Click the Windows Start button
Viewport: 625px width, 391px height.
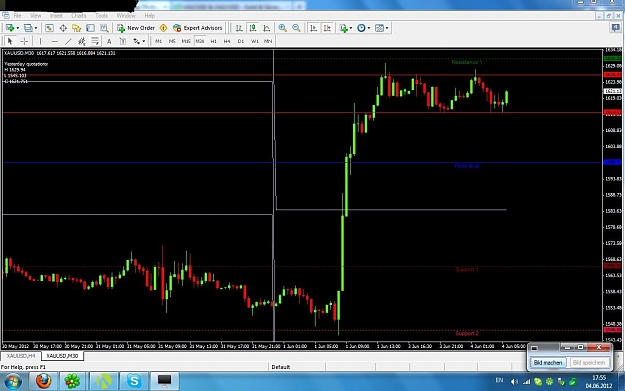[13, 381]
